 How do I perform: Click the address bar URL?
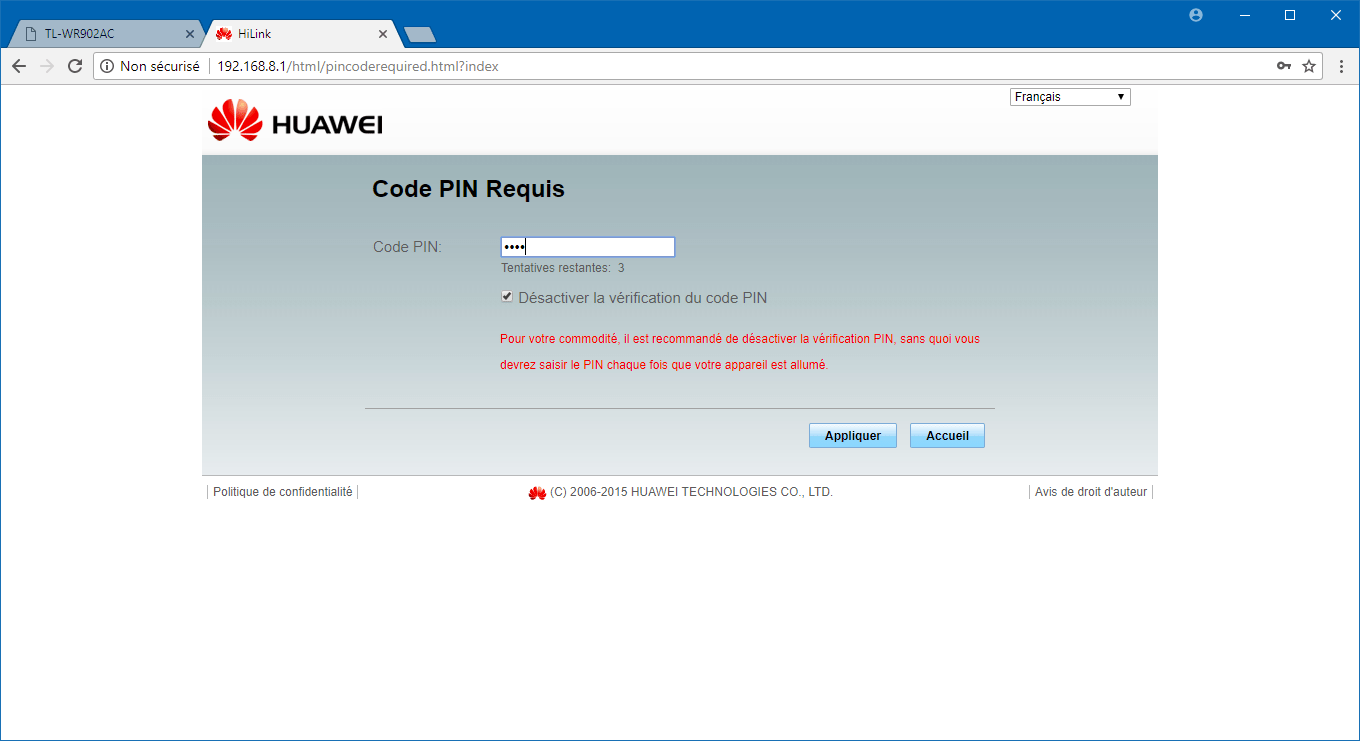[358, 66]
